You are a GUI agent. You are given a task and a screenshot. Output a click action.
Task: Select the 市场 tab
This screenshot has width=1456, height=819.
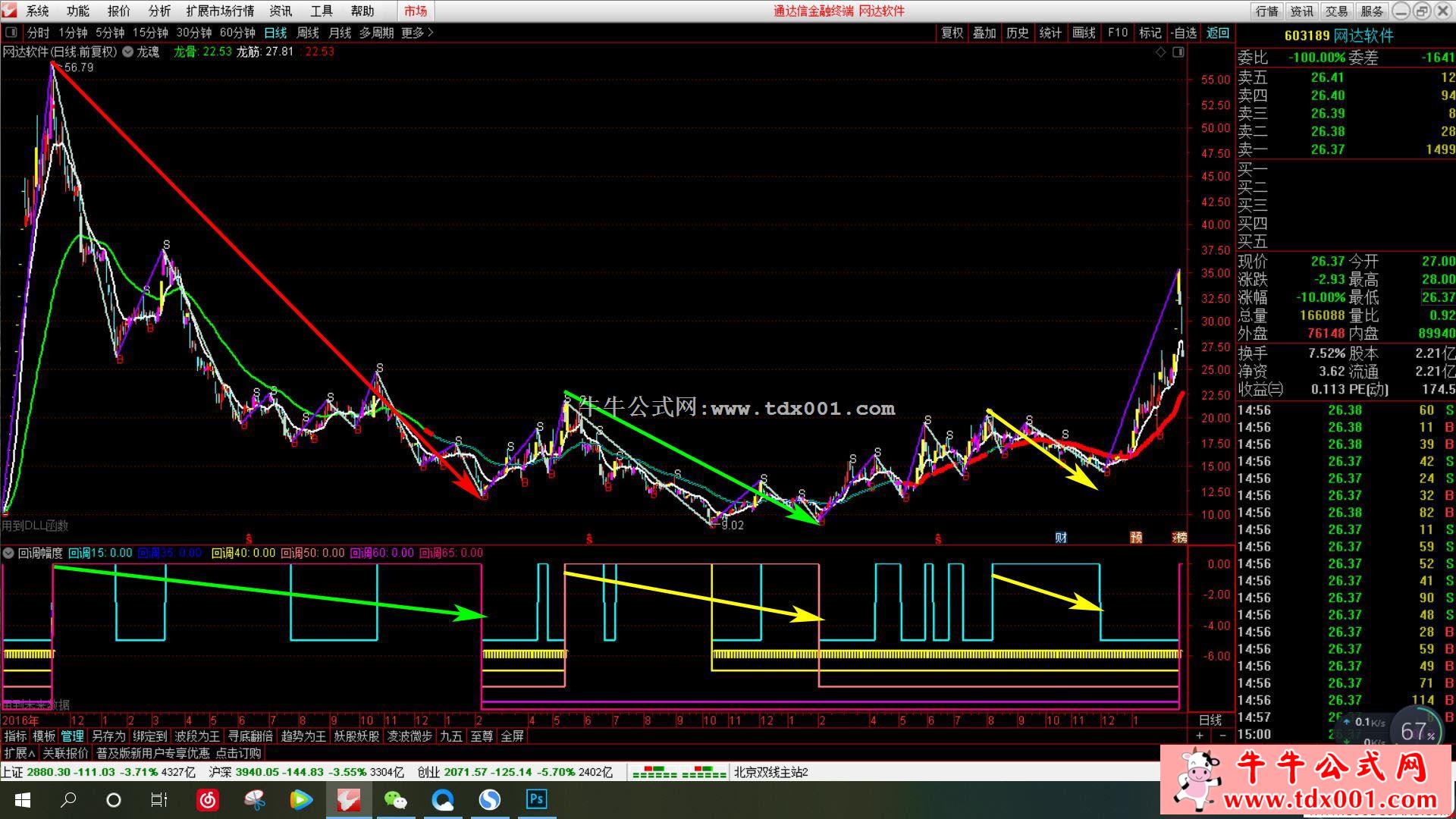416,11
